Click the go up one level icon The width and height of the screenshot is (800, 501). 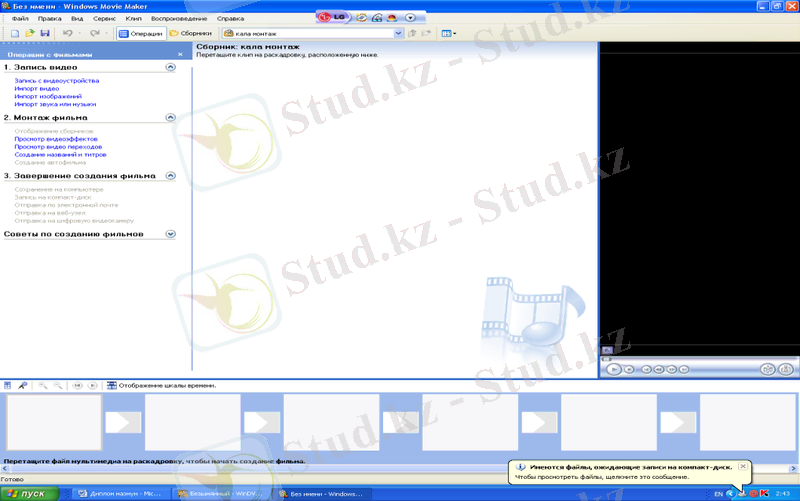tap(412, 33)
